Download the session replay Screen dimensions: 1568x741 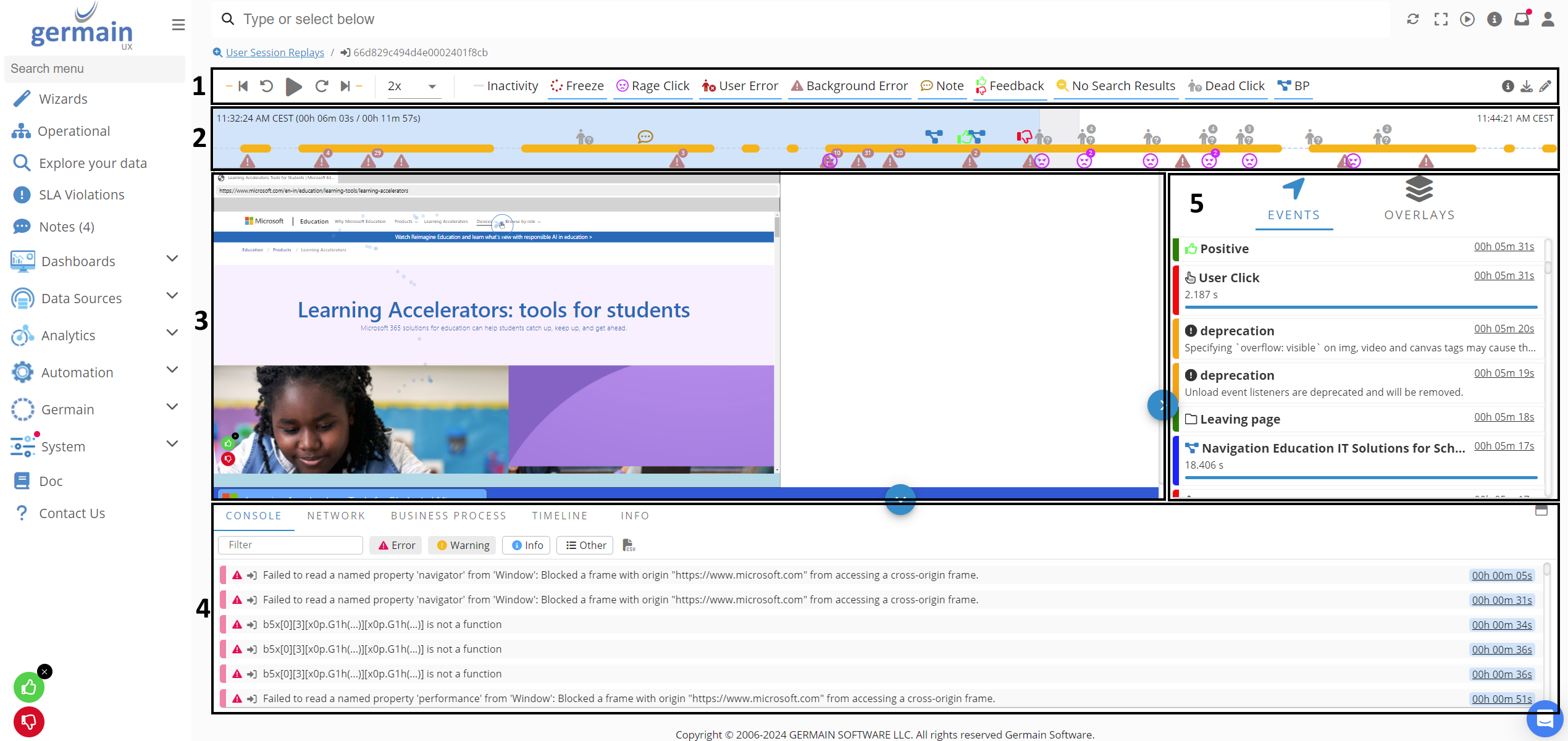(1526, 86)
